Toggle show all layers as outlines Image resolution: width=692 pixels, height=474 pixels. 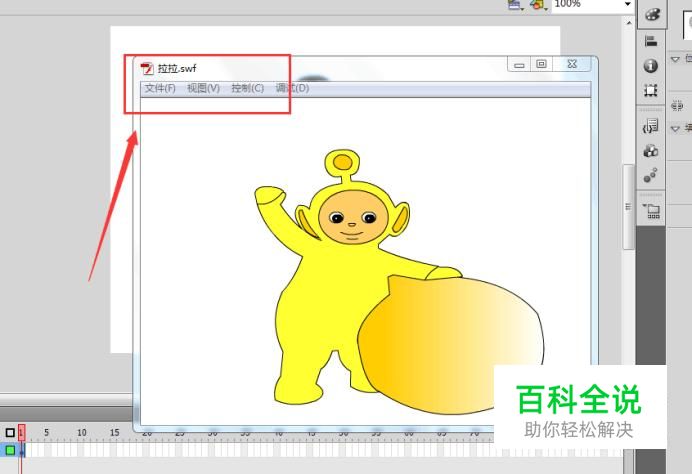[x=10, y=433]
